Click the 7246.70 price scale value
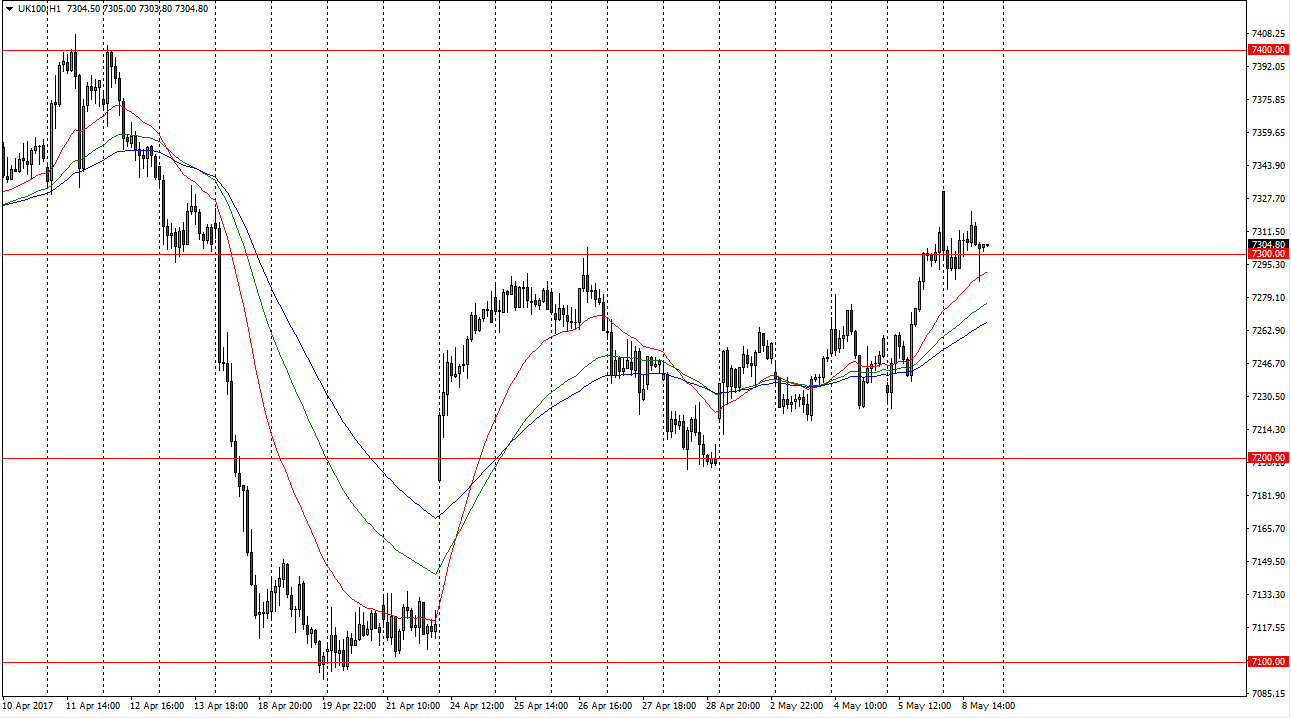1291x718 pixels. click(1267, 364)
